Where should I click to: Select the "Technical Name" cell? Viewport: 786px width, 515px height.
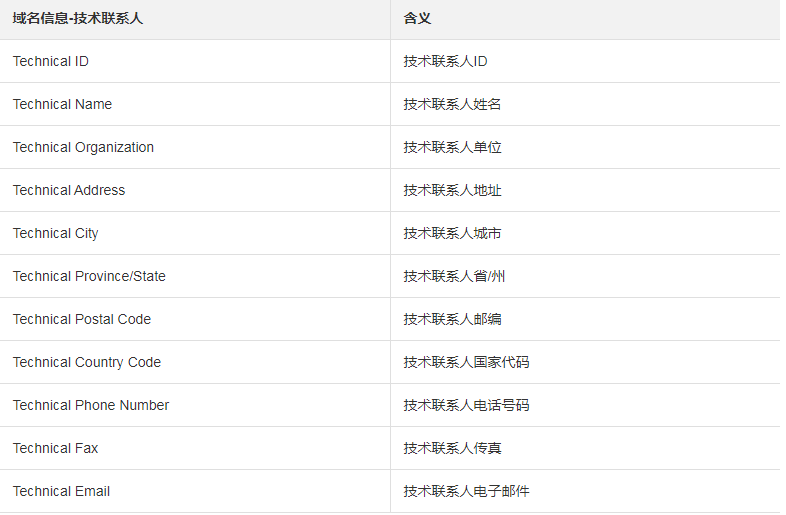point(63,105)
